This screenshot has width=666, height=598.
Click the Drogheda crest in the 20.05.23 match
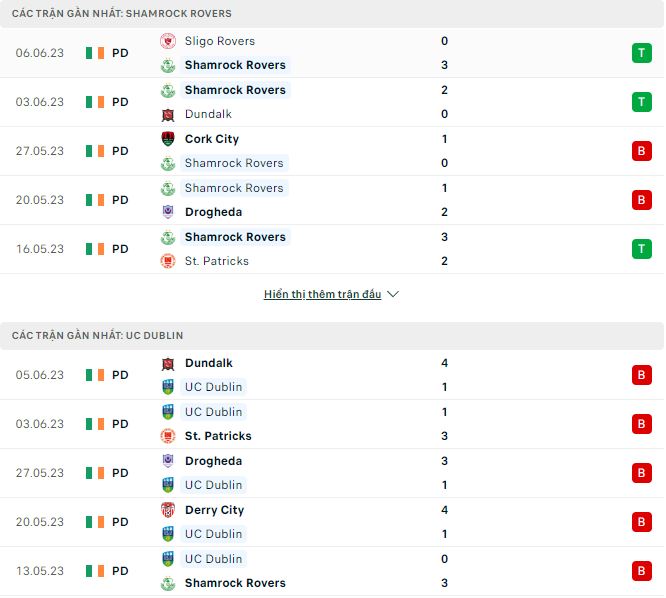coord(168,212)
